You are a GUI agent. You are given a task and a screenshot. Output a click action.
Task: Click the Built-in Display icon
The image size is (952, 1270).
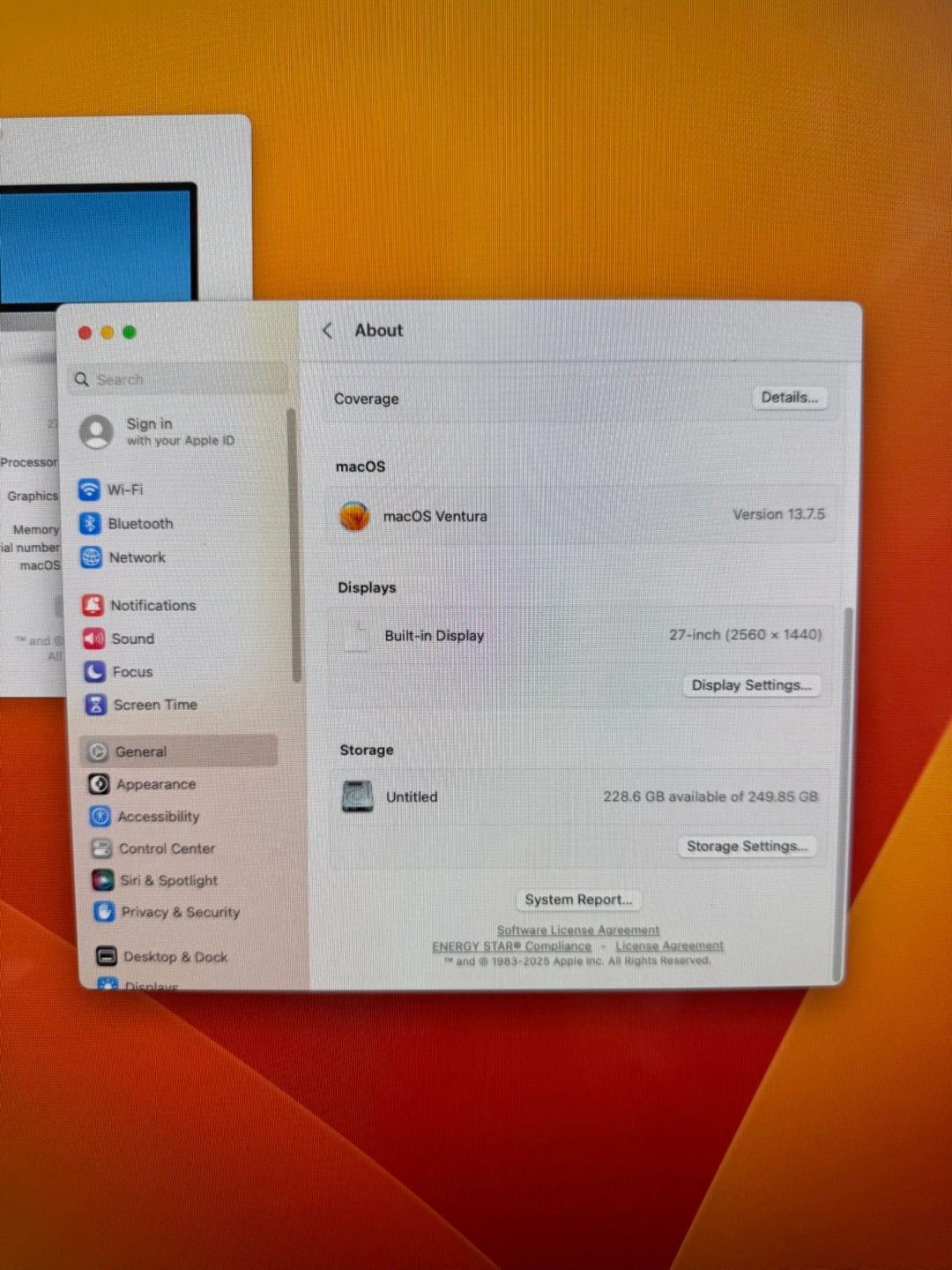pos(356,635)
